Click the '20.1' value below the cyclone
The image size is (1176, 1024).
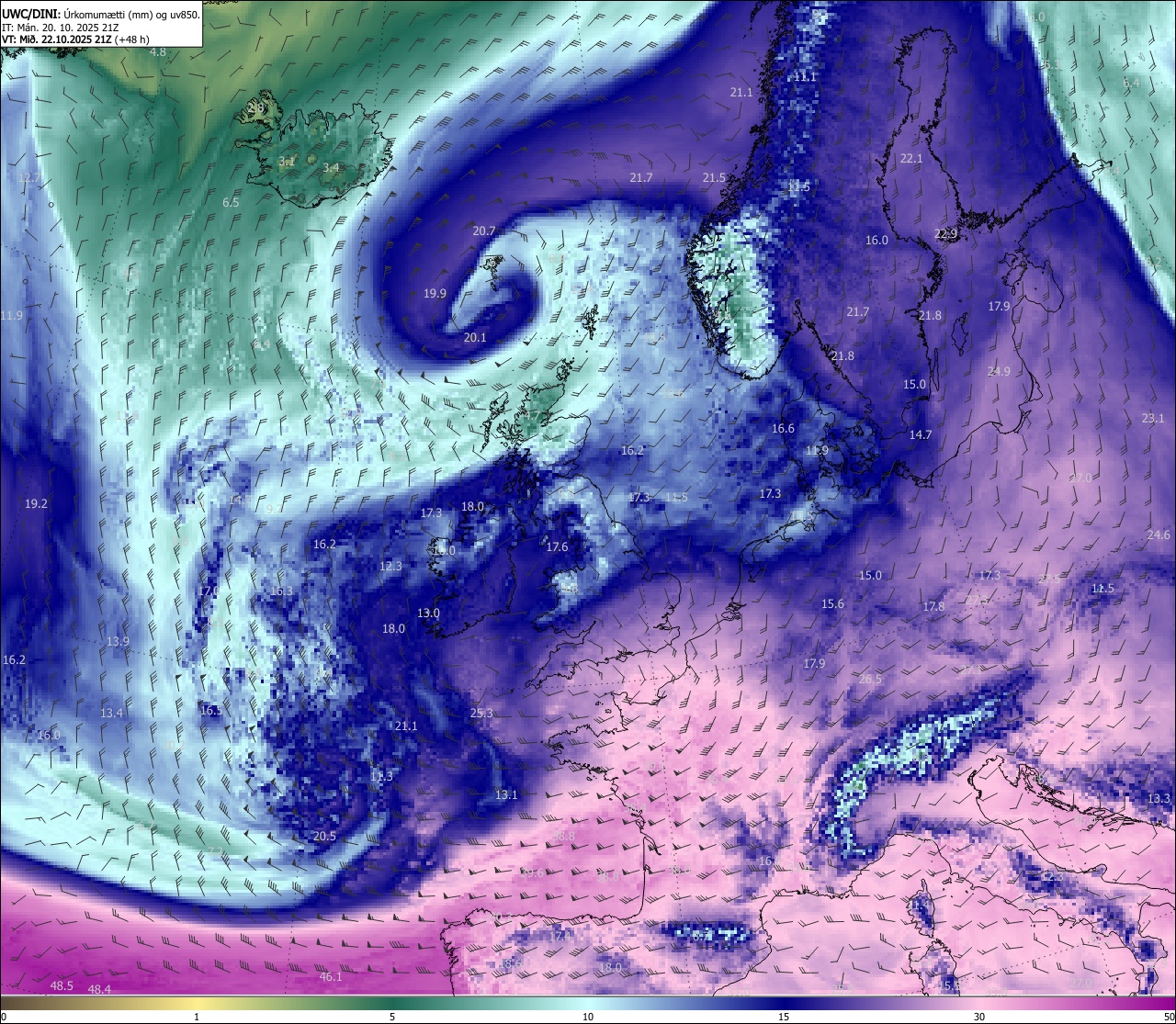(x=475, y=338)
